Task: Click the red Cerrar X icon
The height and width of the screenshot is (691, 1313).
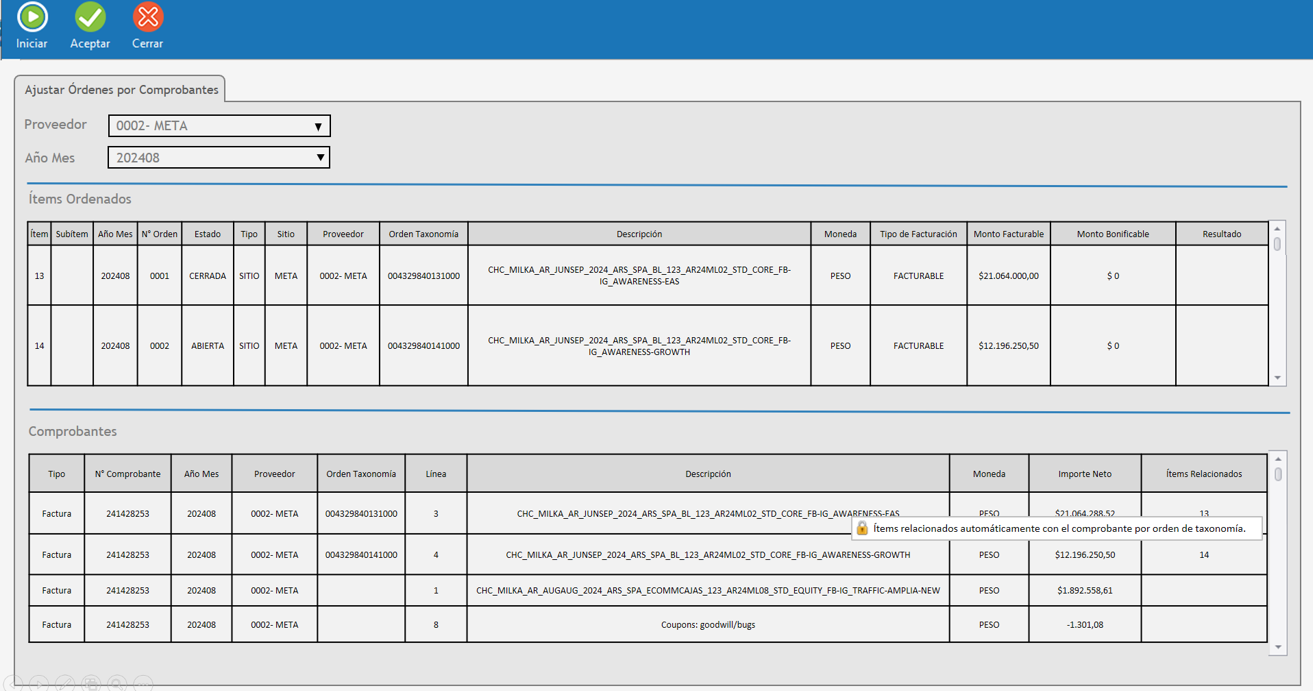Action: tap(148, 17)
